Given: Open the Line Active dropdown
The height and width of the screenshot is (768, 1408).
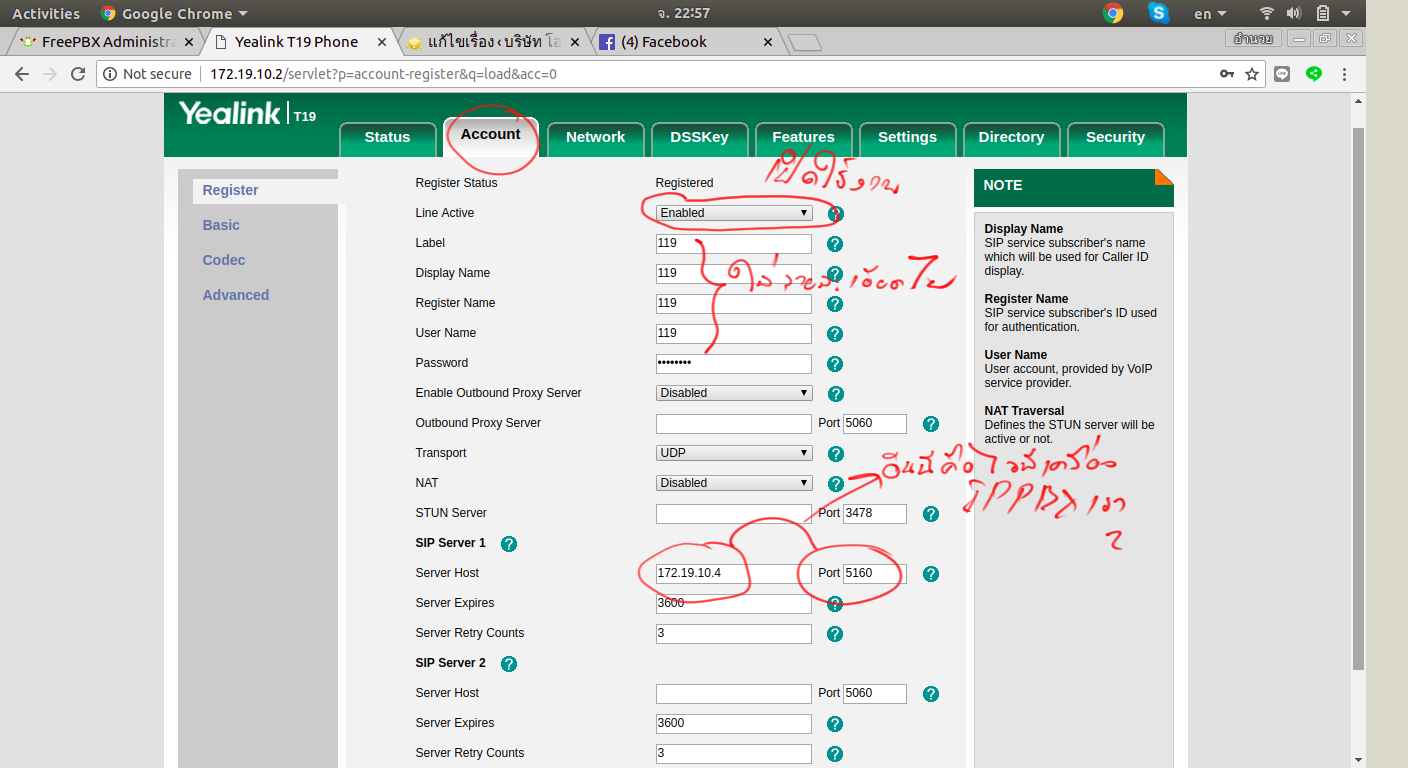Looking at the screenshot, I should (734, 213).
